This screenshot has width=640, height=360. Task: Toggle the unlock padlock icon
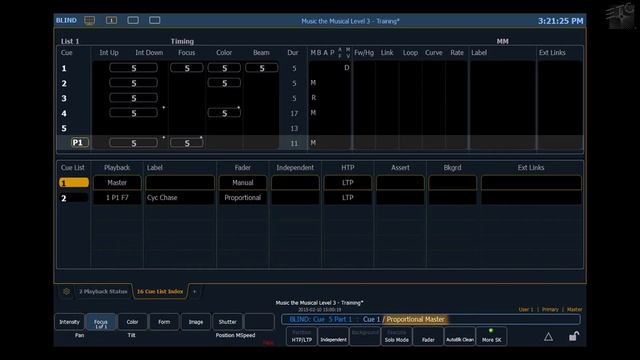(574, 336)
